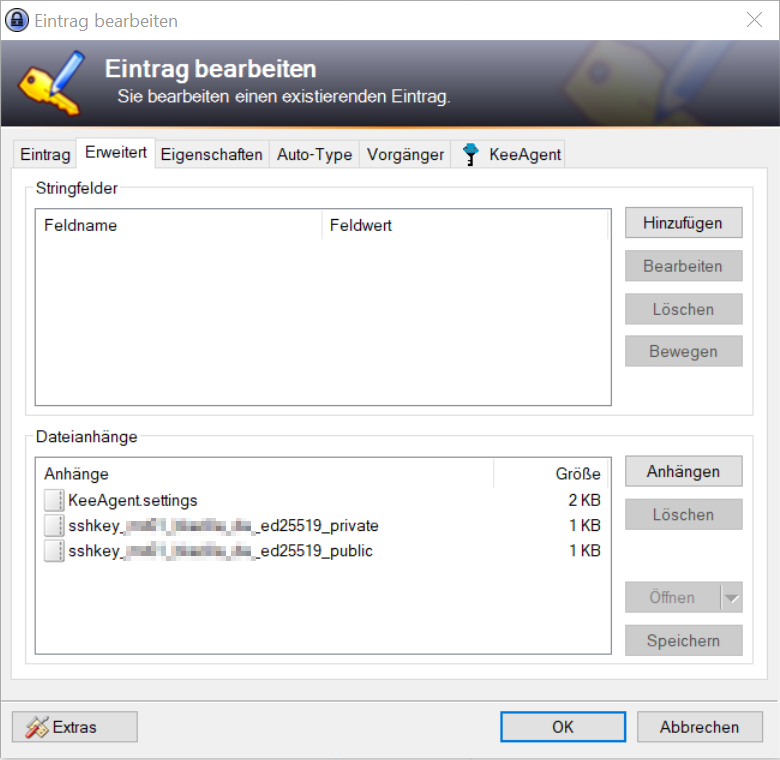This screenshot has width=780, height=760.
Task: Click the KeeAgent key icon in tab
Action: coord(471,155)
